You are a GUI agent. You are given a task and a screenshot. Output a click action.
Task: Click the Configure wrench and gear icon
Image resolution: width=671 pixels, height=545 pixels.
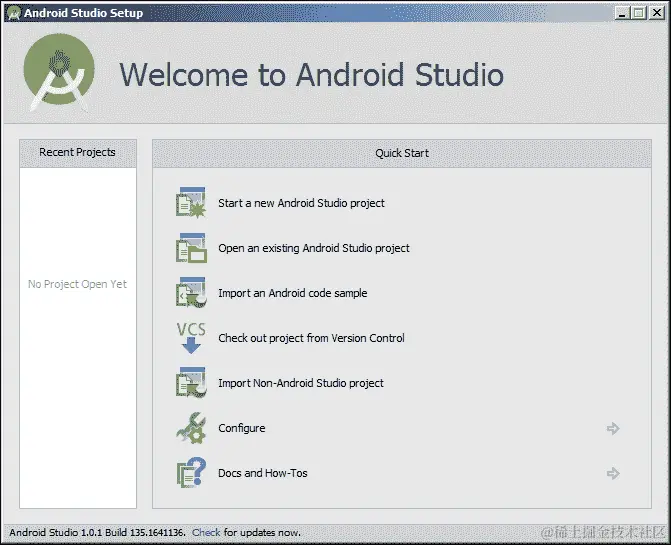pos(191,428)
